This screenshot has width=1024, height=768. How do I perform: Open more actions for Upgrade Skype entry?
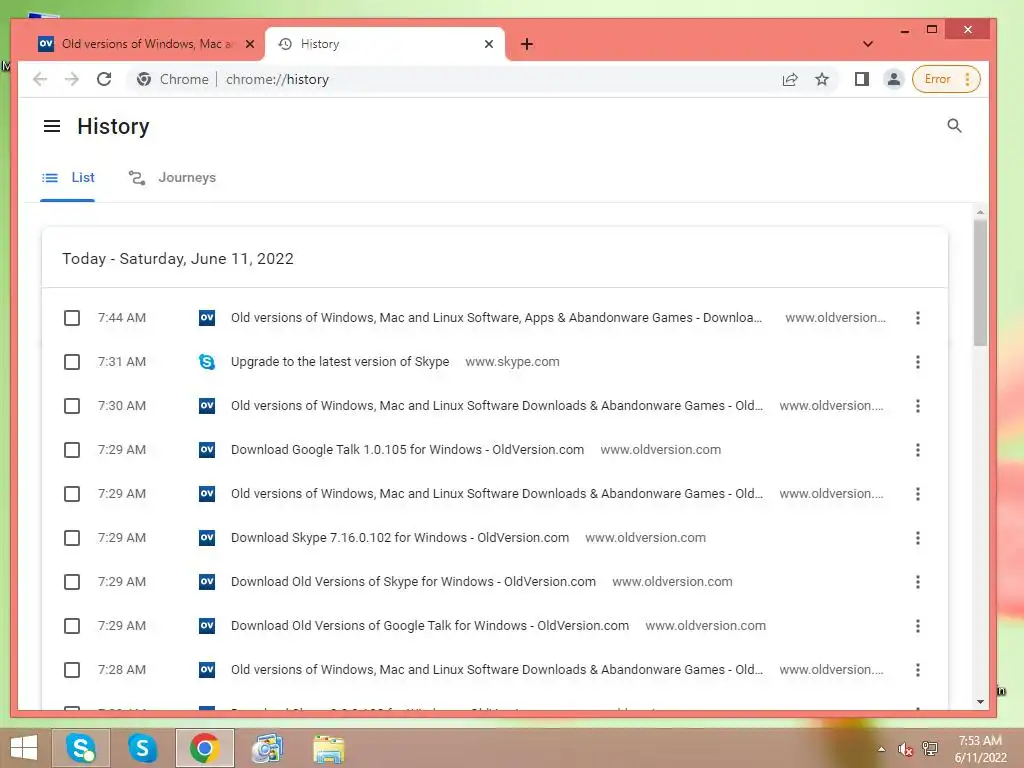tap(918, 362)
